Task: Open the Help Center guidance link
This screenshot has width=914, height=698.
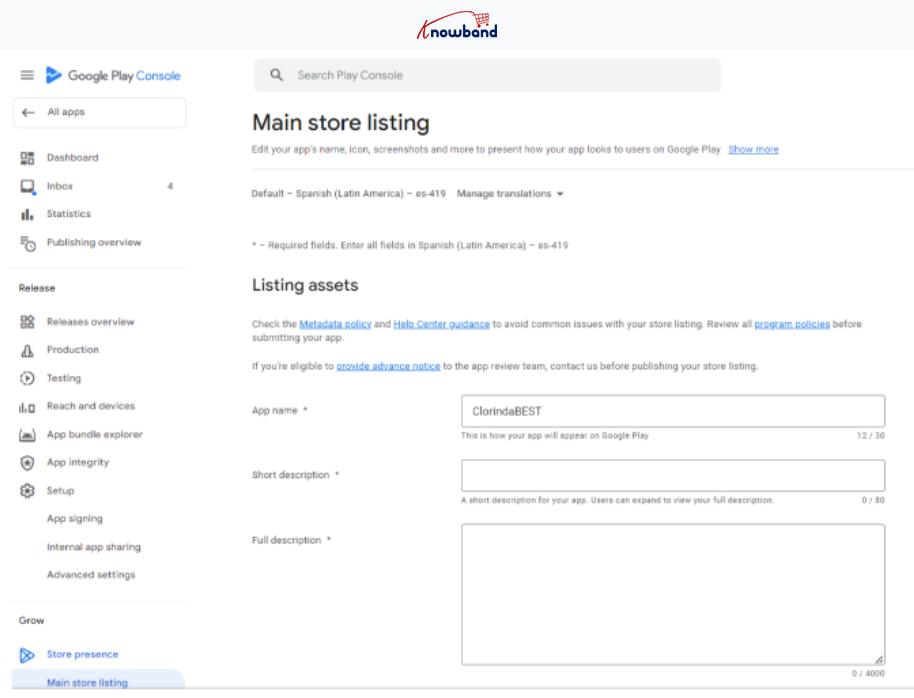Action: click(441, 324)
